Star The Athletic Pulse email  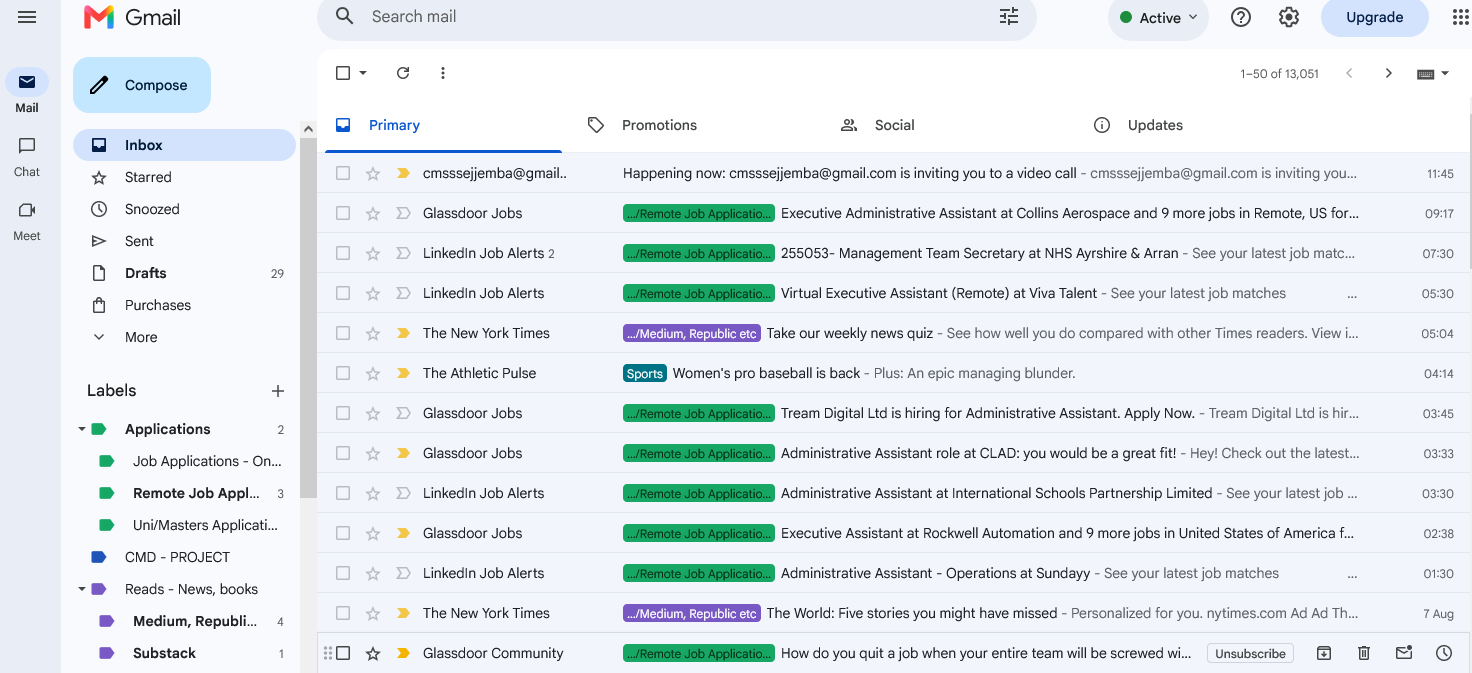(373, 373)
